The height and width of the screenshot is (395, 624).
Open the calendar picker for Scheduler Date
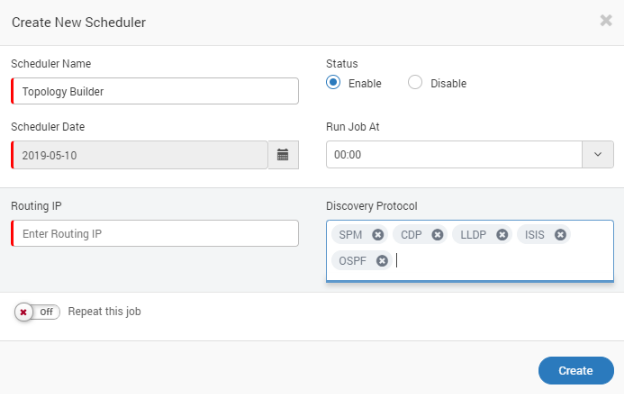tap(283, 155)
